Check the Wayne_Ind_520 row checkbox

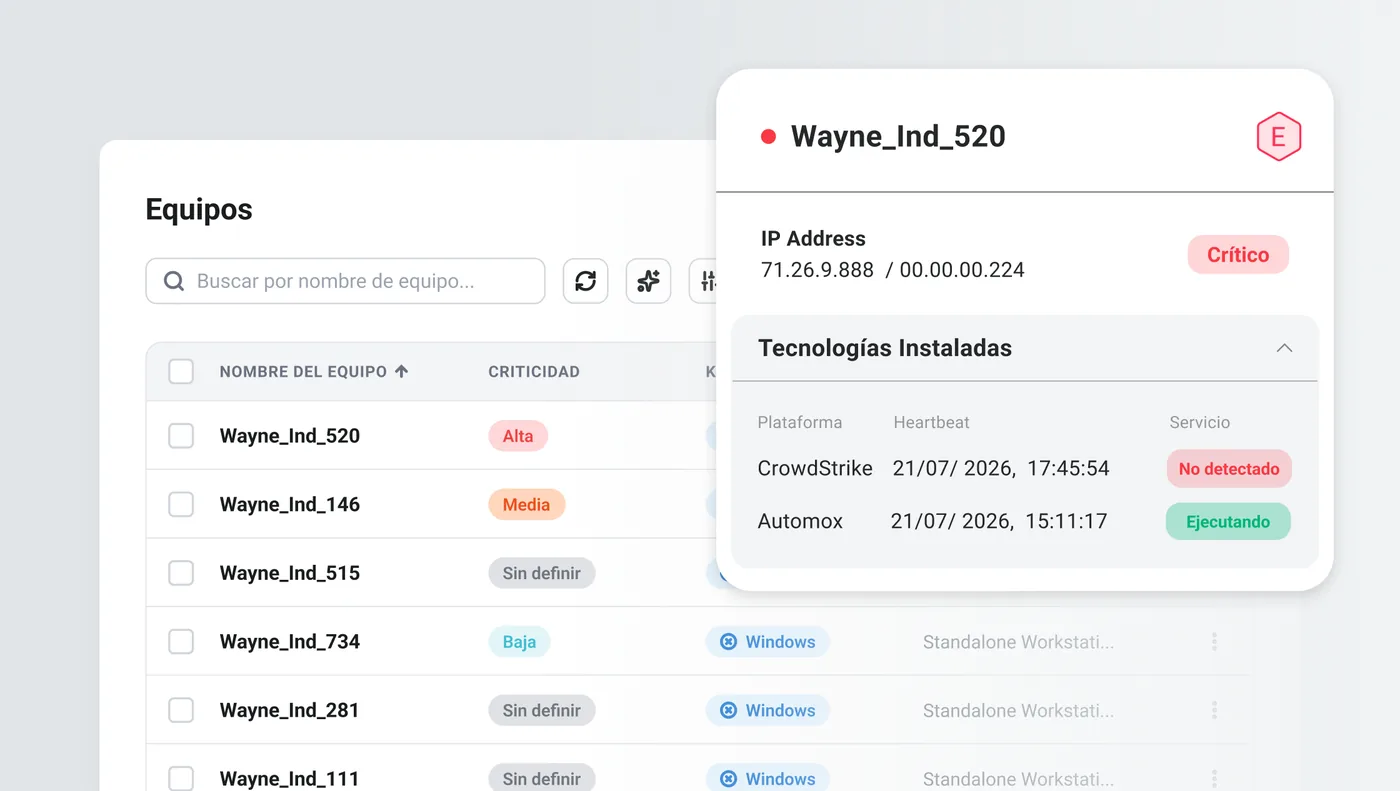181,436
